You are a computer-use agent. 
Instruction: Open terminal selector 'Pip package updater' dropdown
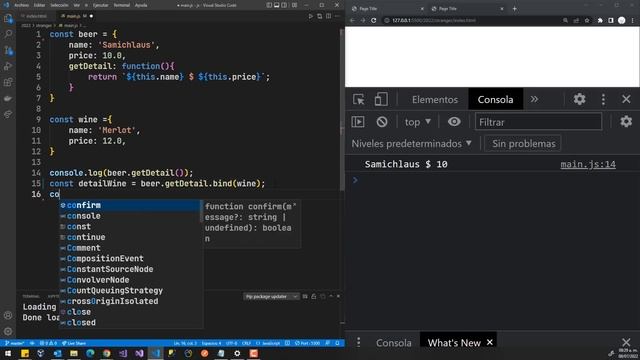point(271,297)
